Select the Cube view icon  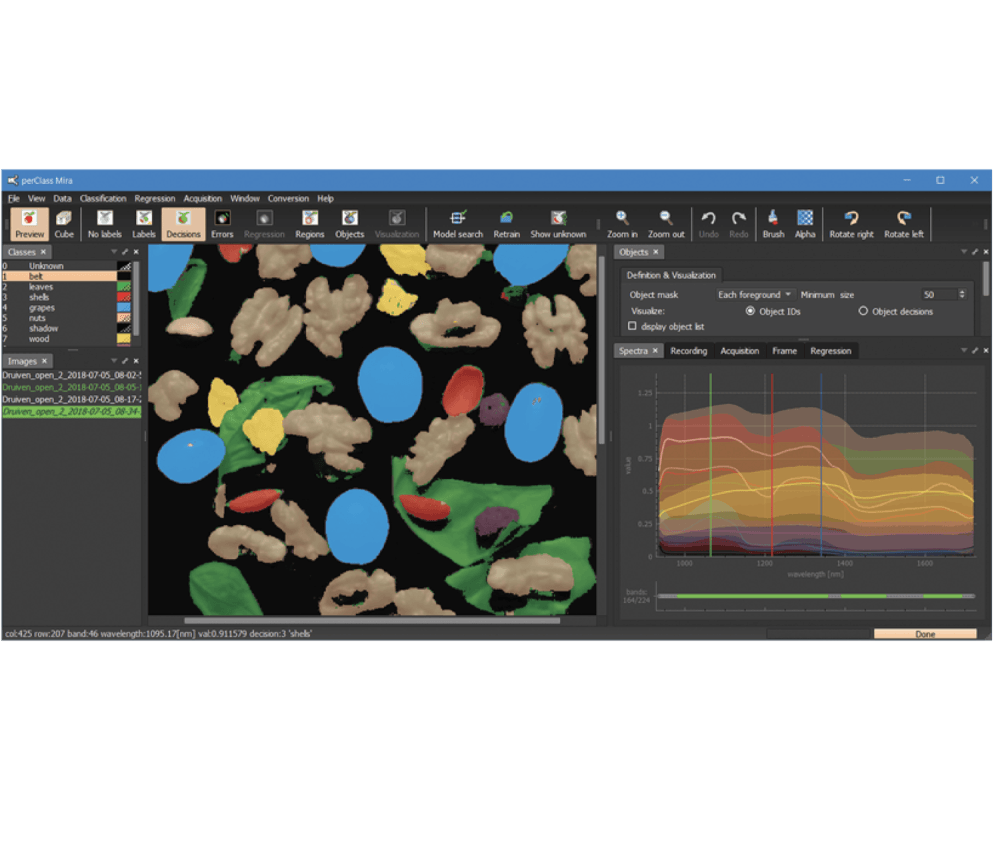(64, 224)
